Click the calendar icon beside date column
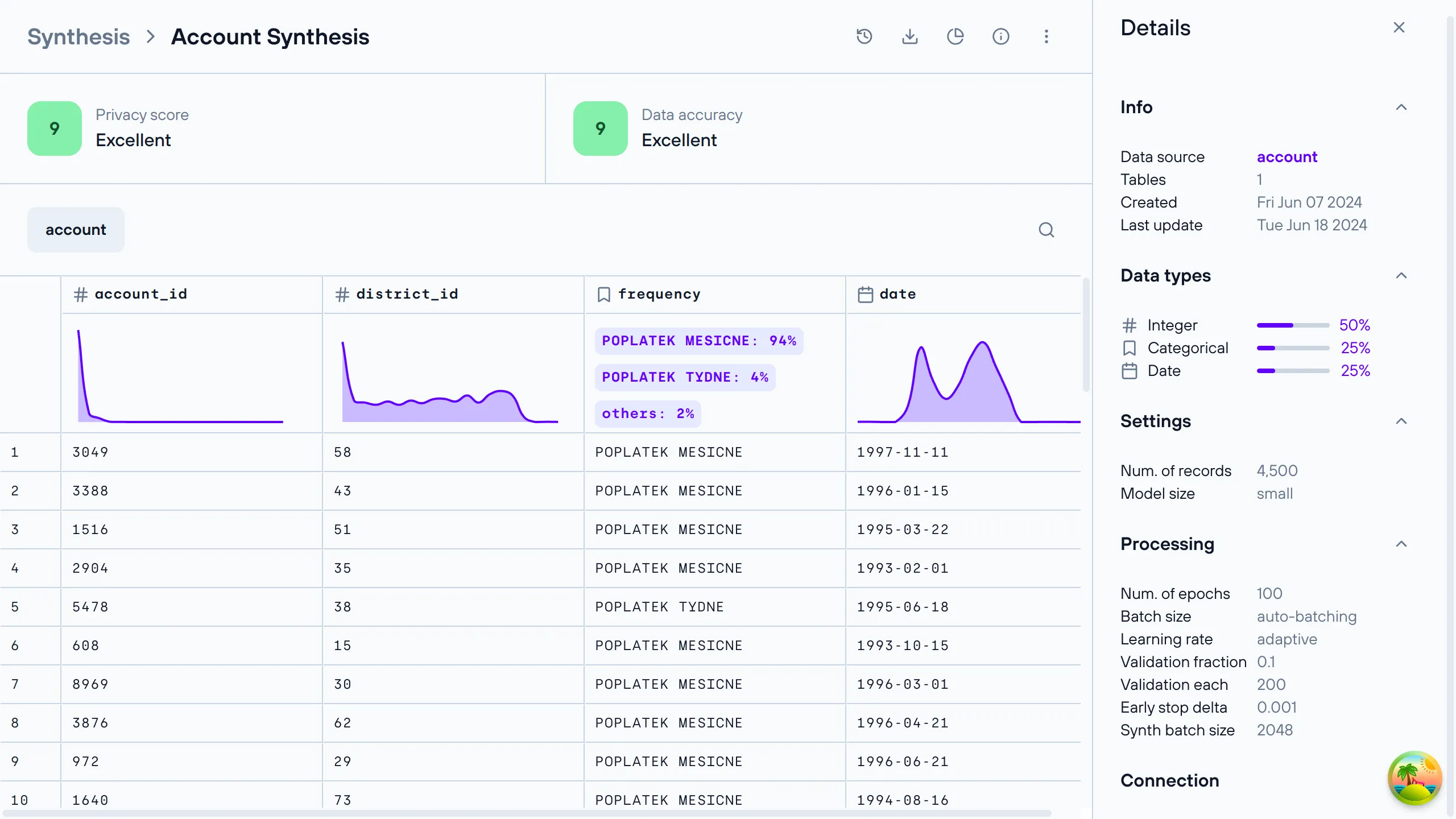The image size is (1456, 819). click(866, 295)
